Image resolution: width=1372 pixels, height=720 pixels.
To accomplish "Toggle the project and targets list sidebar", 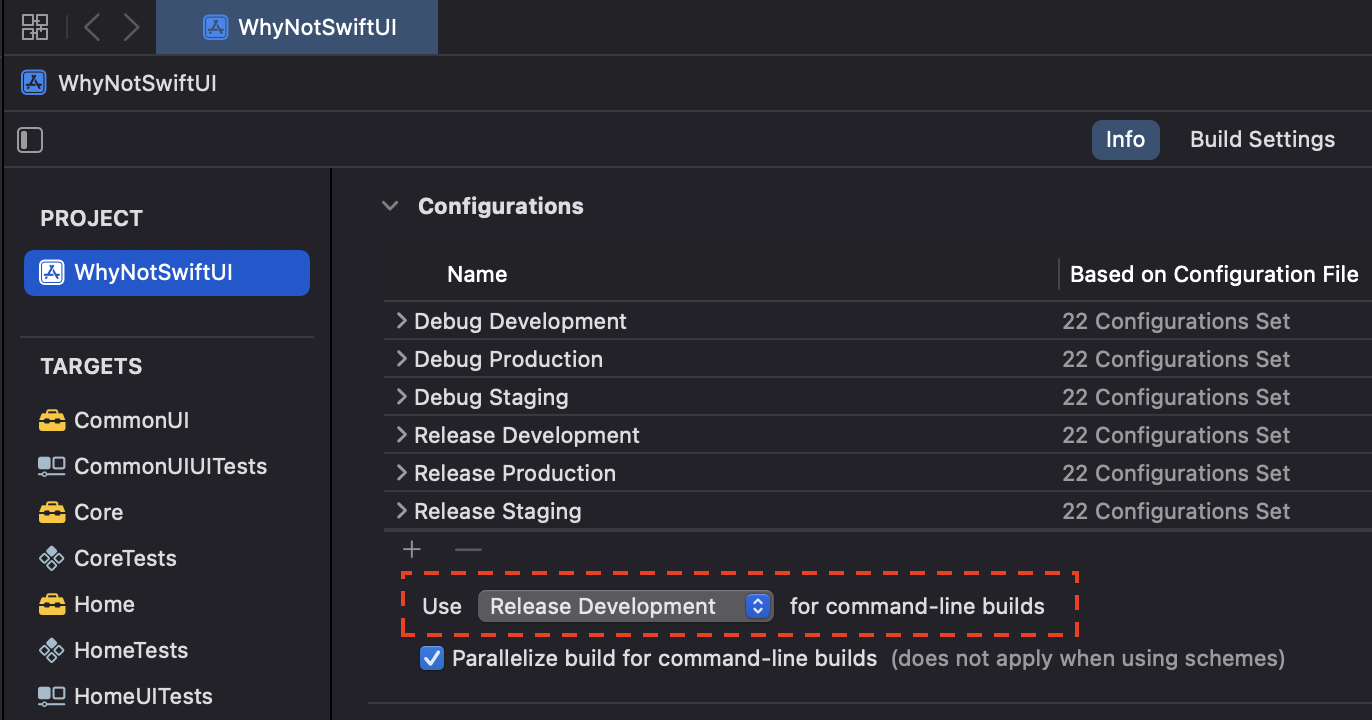I will 31,140.
